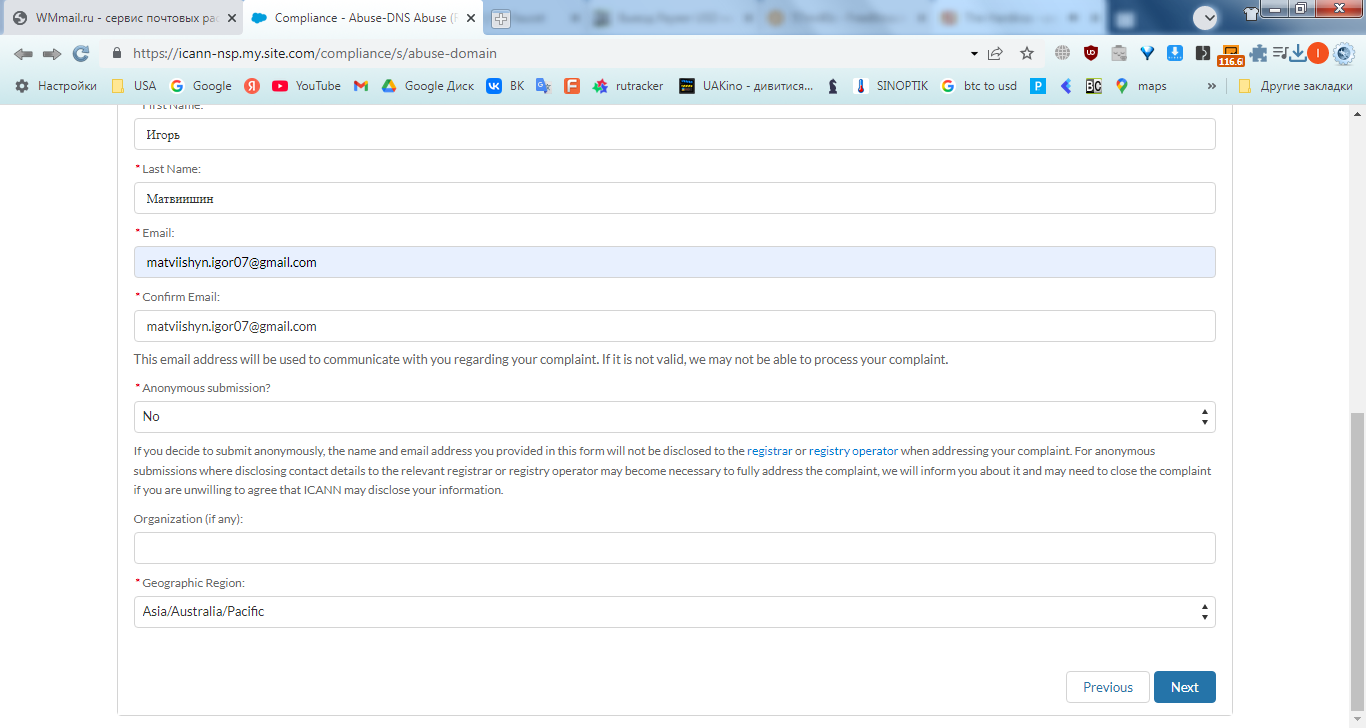Open the dark bracket extension icon
Viewport: 1366px width, 728px height.
[1203, 53]
